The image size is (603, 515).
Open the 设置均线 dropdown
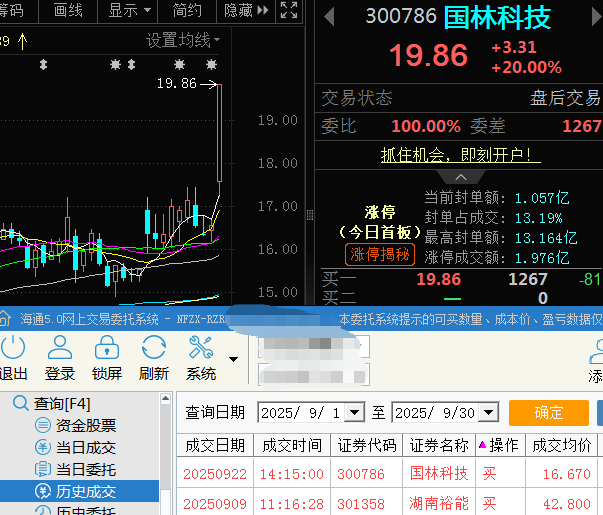(183, 40)
